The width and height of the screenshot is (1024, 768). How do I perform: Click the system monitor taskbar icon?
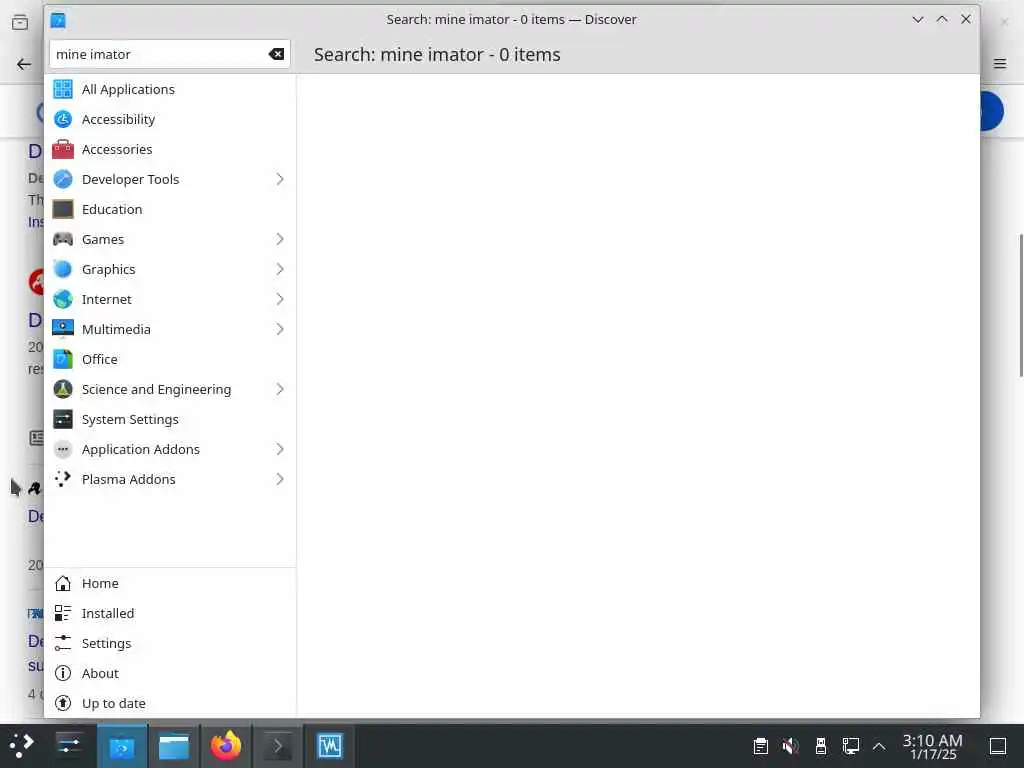coord(330,746)
